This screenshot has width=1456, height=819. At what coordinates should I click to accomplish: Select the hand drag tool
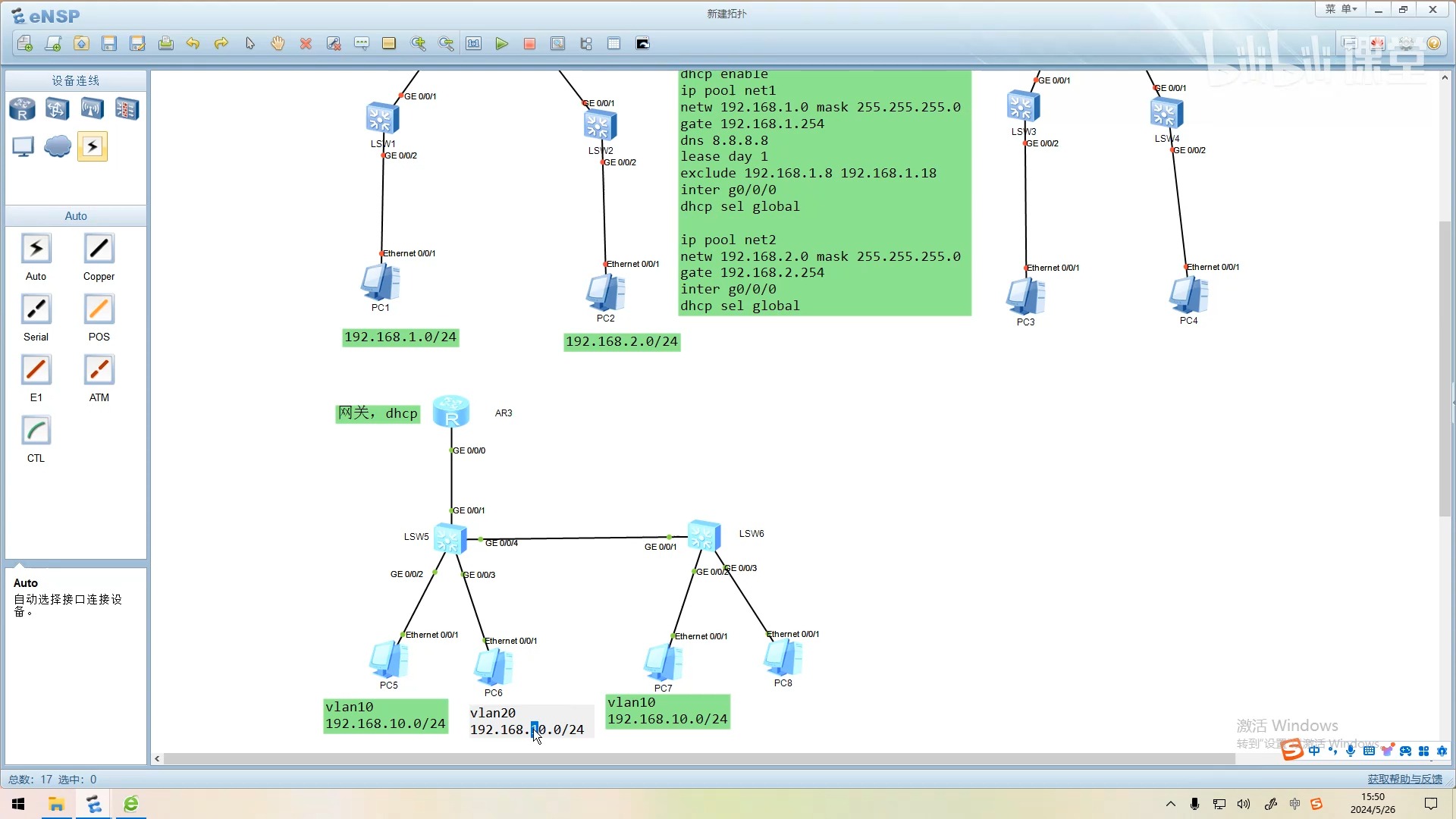pyautogui.click(x=278, y=43)
